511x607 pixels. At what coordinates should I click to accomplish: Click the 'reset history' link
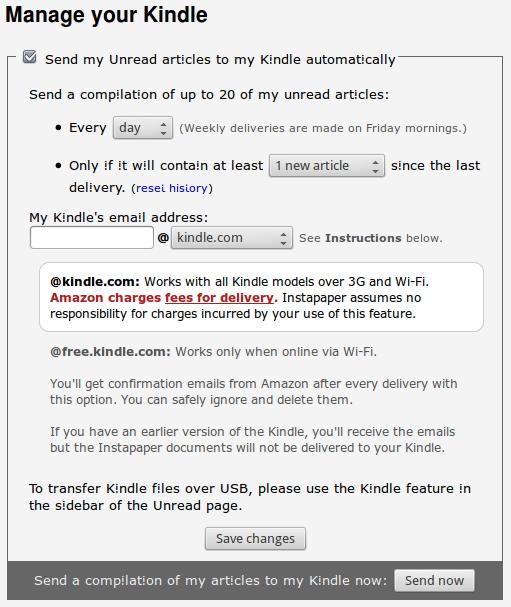tap(172, 188)
